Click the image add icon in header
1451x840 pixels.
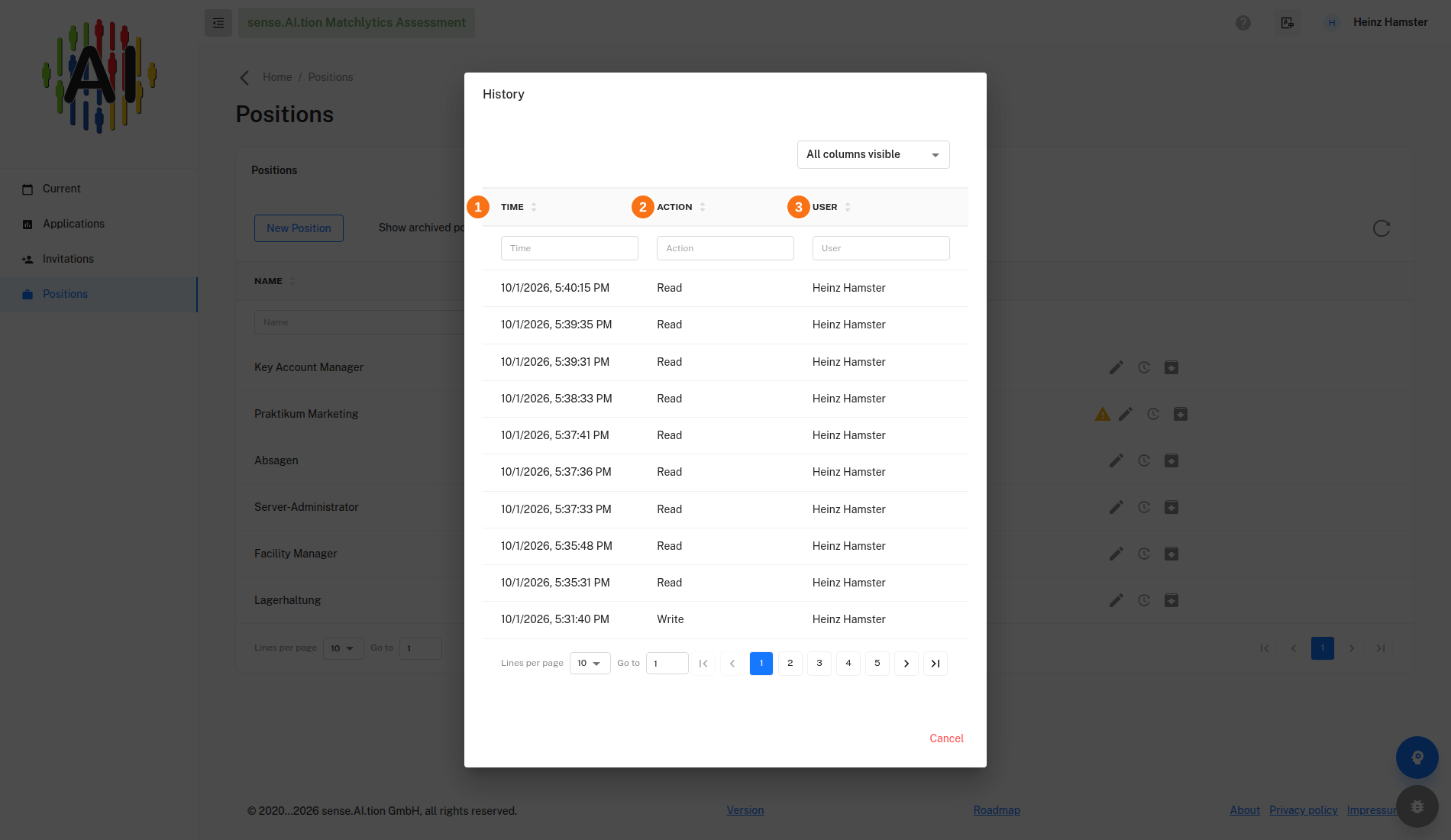click(1288, 23)
